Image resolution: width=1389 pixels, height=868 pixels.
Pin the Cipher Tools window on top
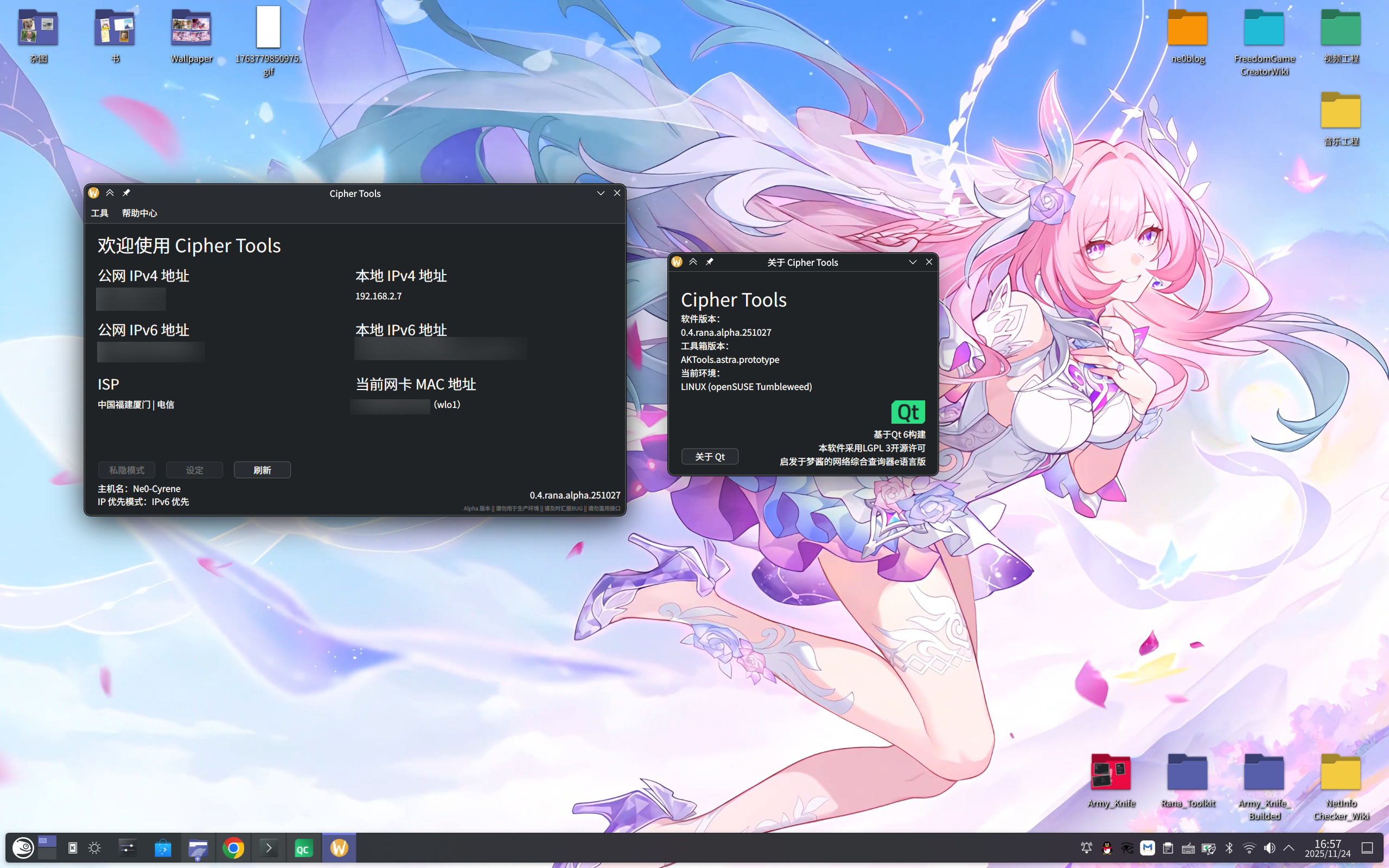[x=127, y=193]
